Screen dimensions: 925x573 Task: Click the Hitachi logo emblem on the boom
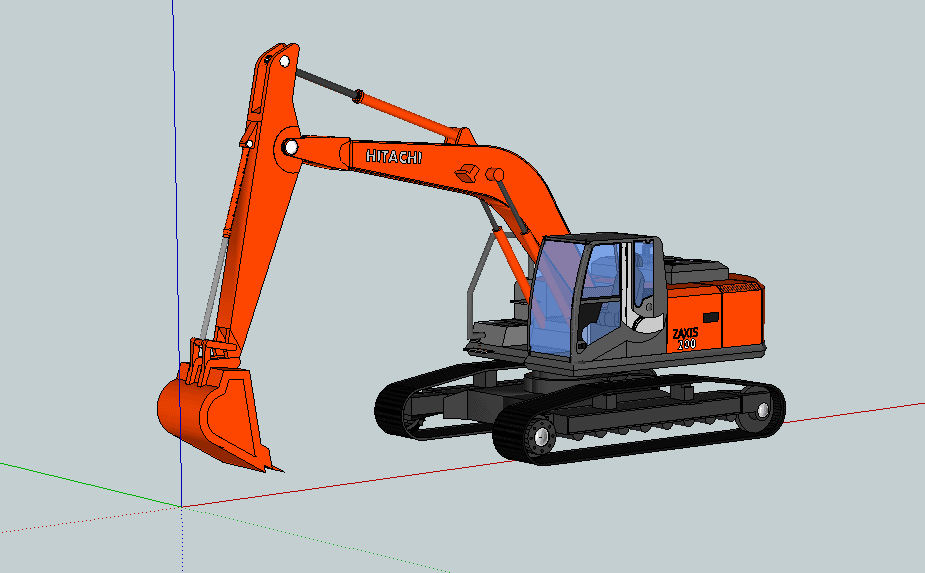click(x=467, y=173)
